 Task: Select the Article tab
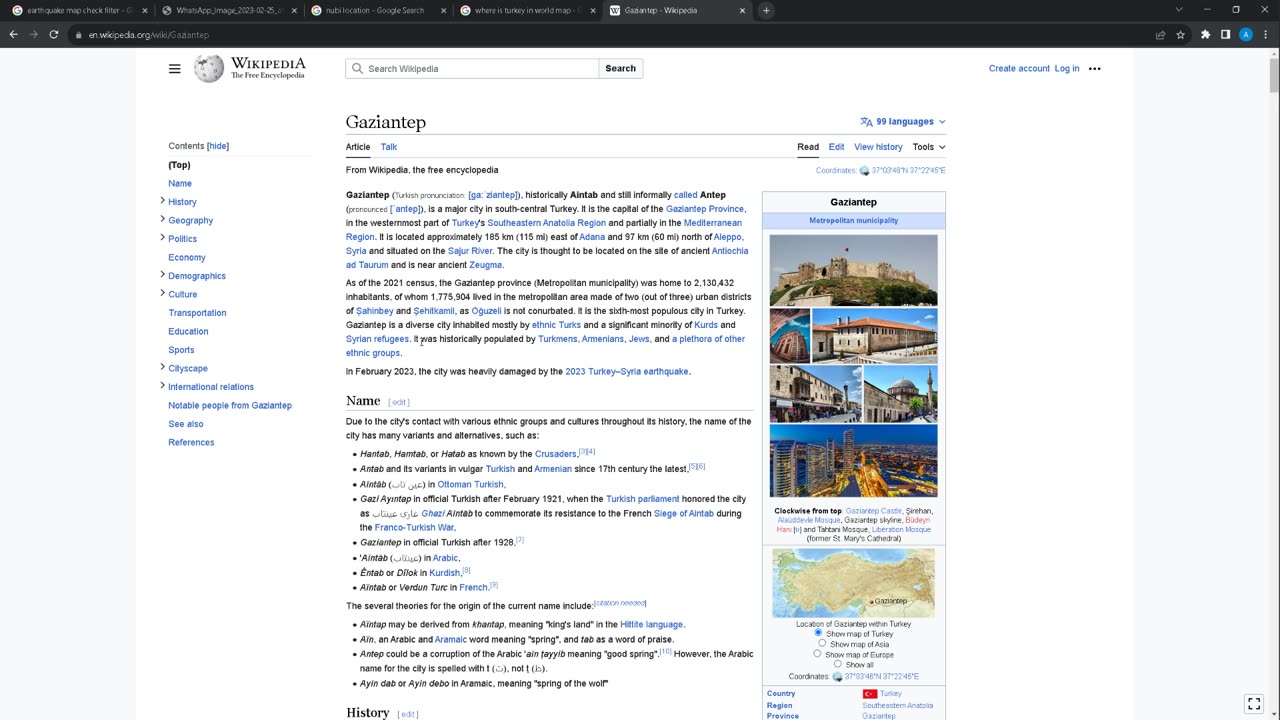click(x=358, y=147)
